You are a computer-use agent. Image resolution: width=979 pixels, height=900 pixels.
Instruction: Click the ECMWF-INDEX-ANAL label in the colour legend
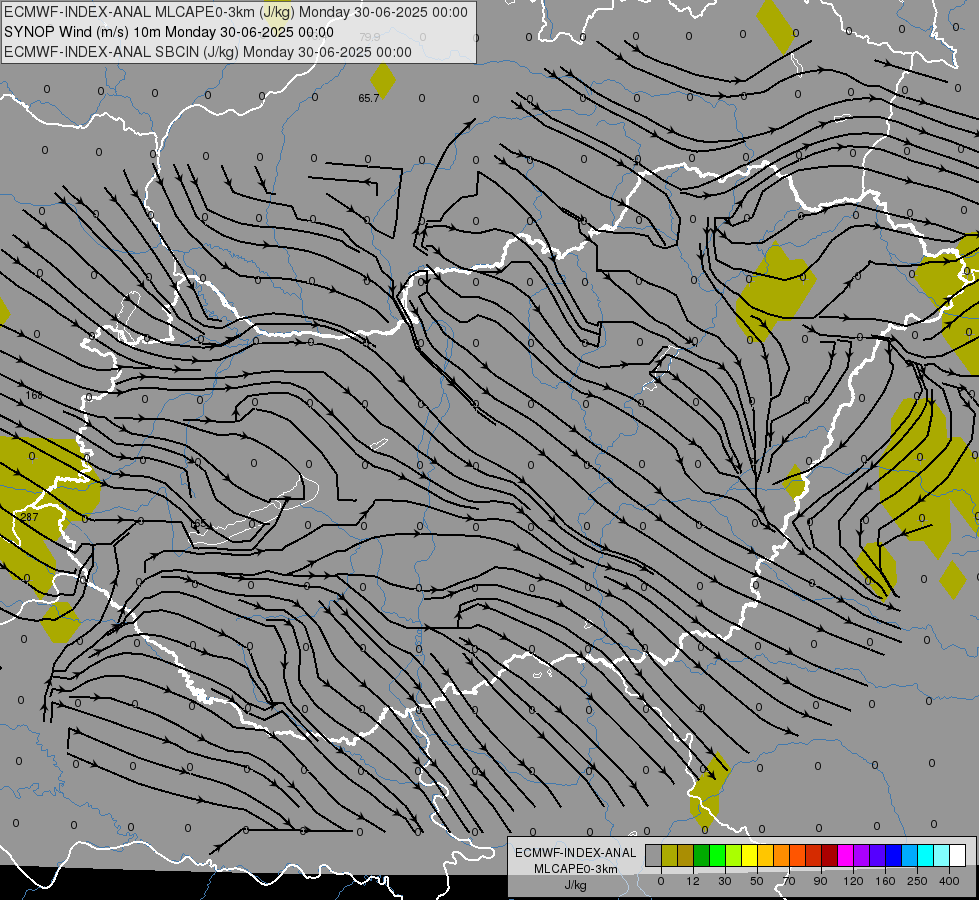click(x=576, y=853)
